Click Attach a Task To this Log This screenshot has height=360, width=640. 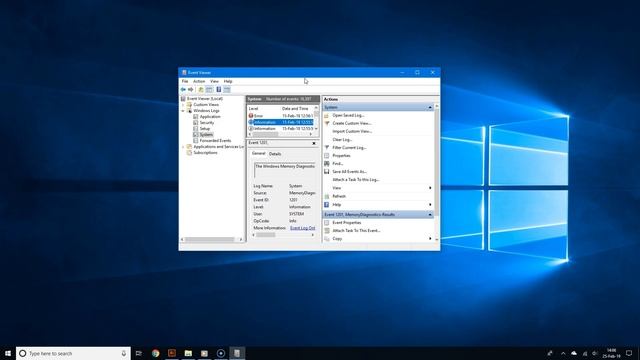click(356, 180)
